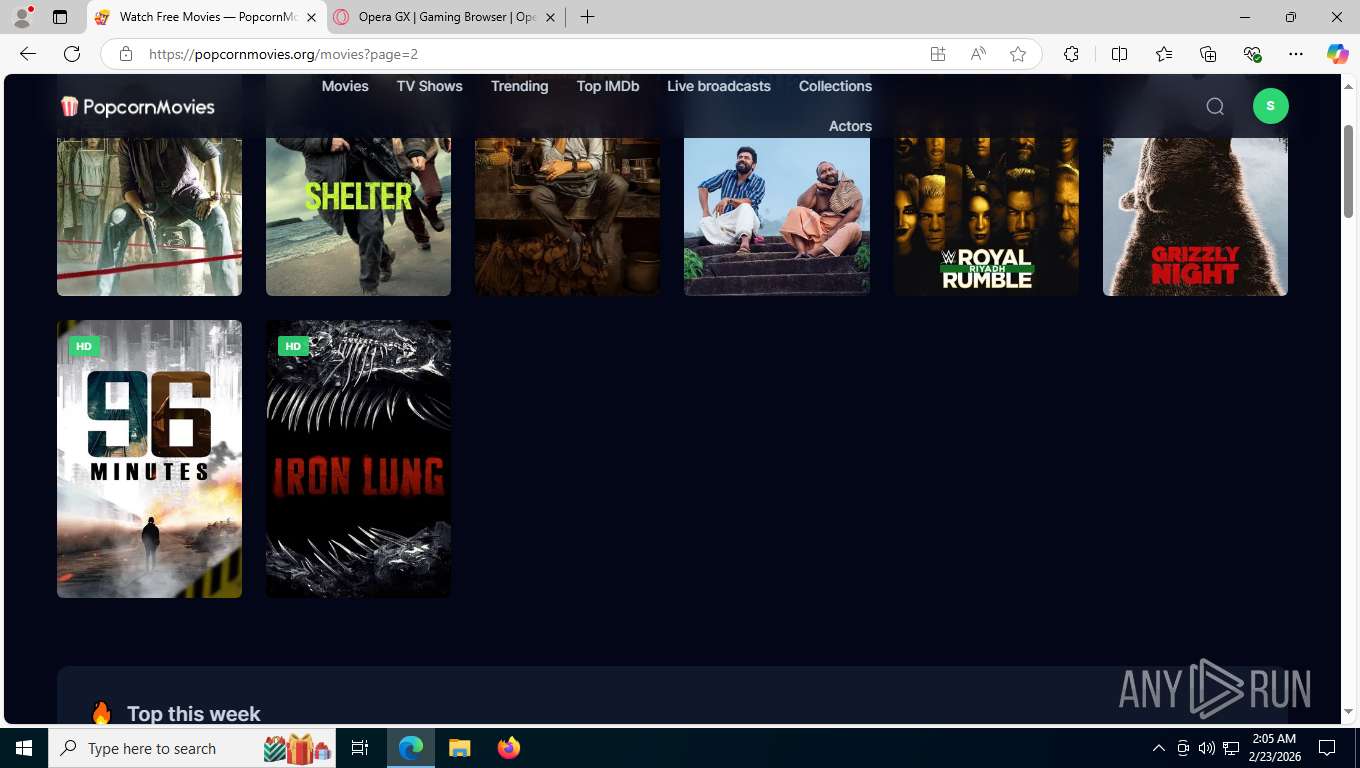1360x768 pixels.
Task: Open the site search magnifier icon
Action: click(x=1215, y=106)
